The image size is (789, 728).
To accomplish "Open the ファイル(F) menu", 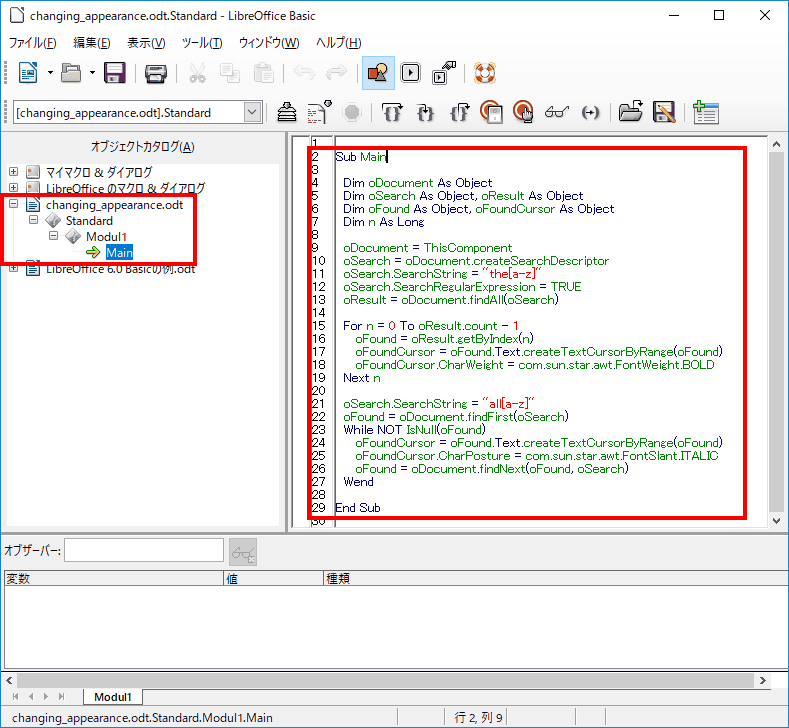I will (x=33, y=43).
